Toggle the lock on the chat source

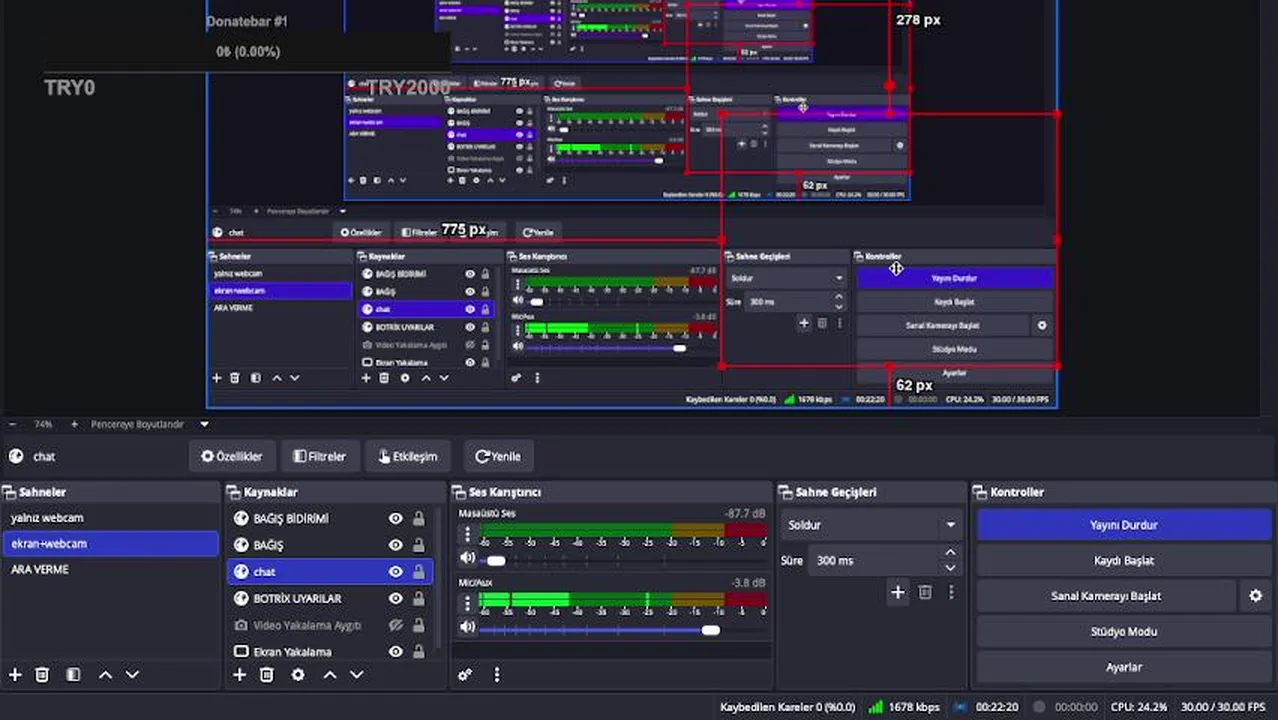click(419, 572)
